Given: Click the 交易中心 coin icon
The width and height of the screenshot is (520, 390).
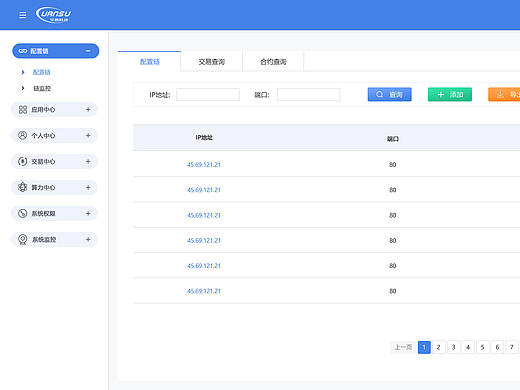Looking at the screenshot, I should click(22, 161).
